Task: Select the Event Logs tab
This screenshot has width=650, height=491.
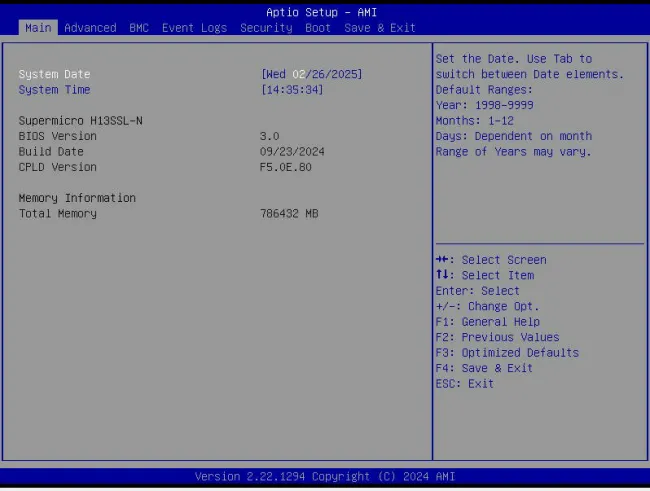Action: coord(193,28)
